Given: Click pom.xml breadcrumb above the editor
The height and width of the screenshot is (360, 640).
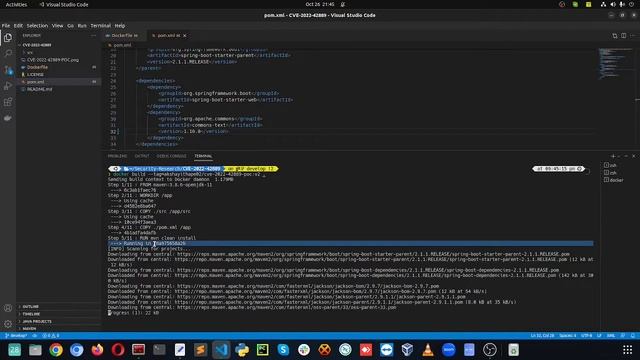Looking at the screenshot, I should coord(122,45).
